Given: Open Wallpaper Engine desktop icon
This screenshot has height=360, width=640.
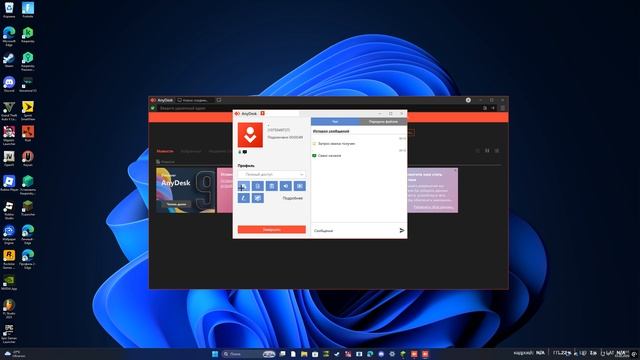Looking at the screenshot, I should (9, 235).
